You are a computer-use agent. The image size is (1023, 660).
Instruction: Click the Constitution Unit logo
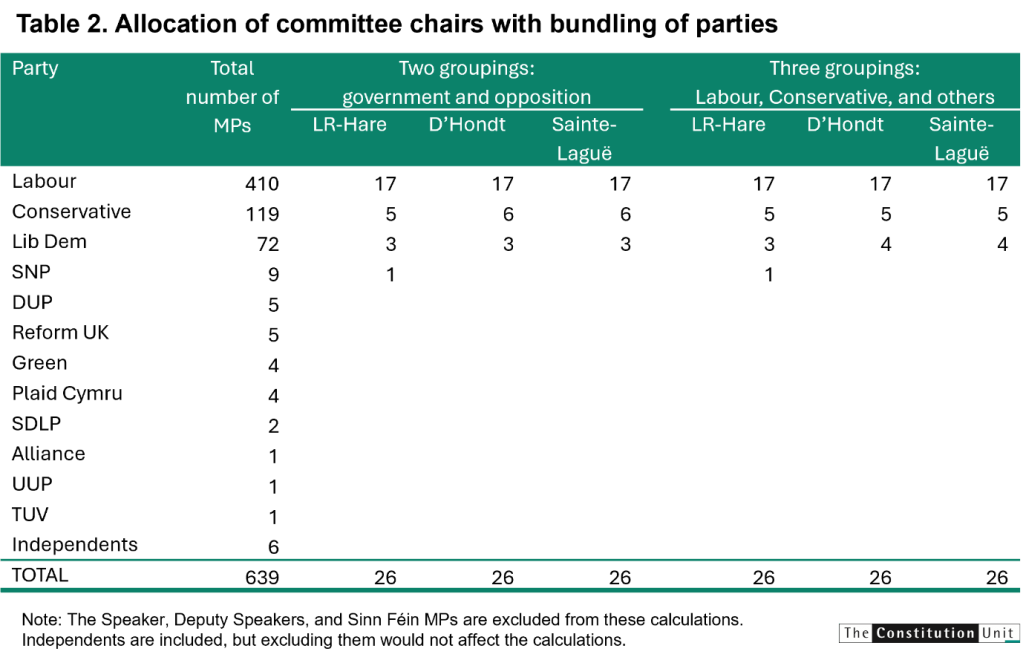click(x=929, y=631)
